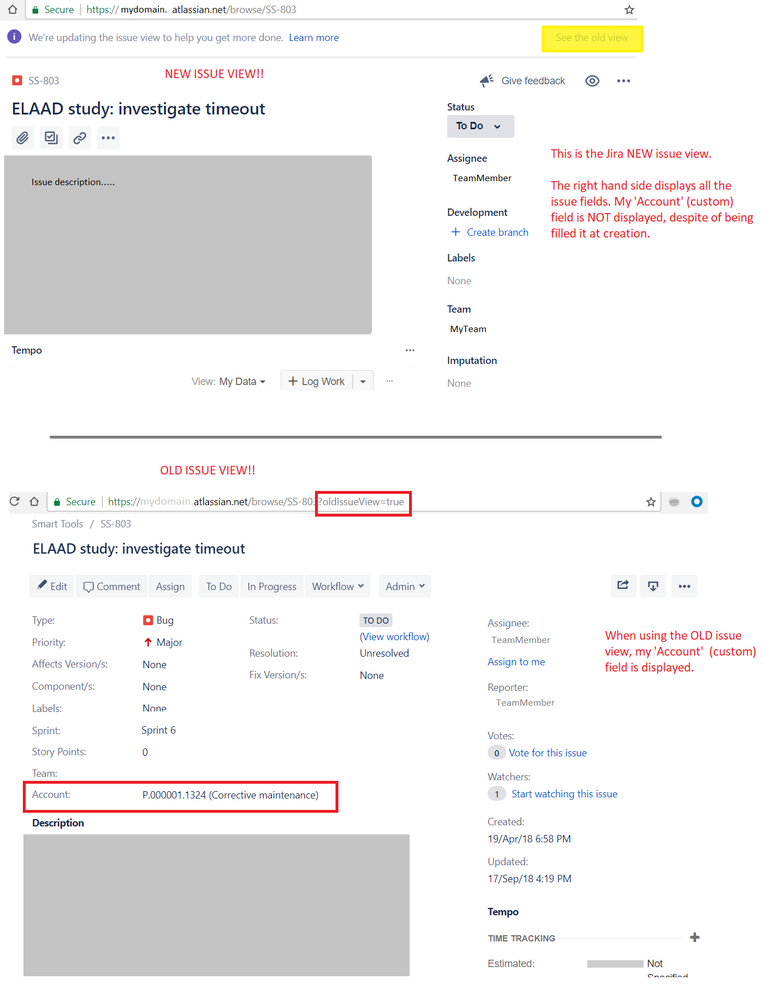Open the Admin dropdown menu
Viewport: 777px width, 999px height.
pos(404,586)
